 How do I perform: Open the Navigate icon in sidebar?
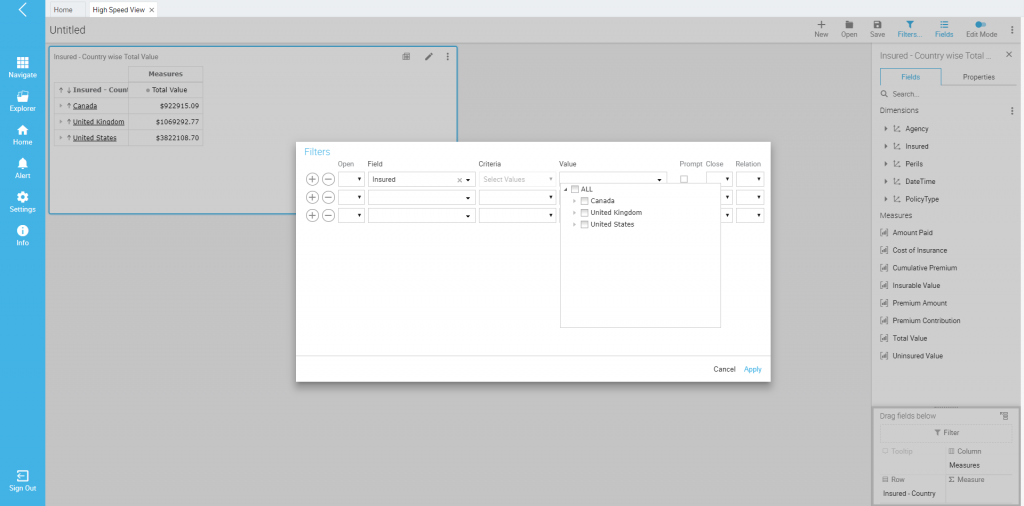click(x=22, y=63)
